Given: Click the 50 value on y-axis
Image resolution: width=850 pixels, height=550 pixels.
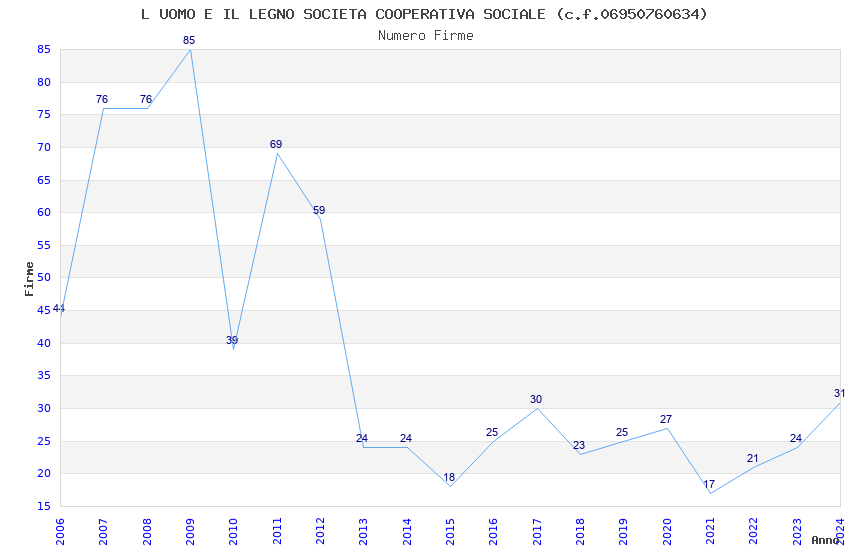Looking at the screenshot, I should 44,277.
